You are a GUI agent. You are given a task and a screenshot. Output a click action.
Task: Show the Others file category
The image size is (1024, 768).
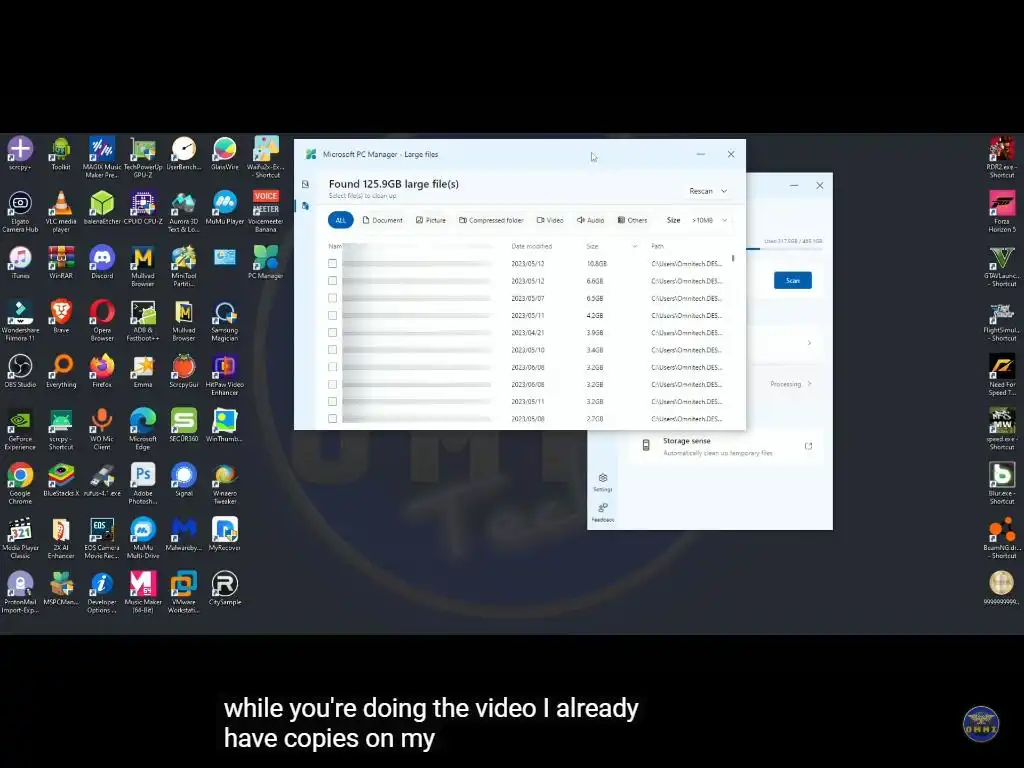click(x=632, y=220)
